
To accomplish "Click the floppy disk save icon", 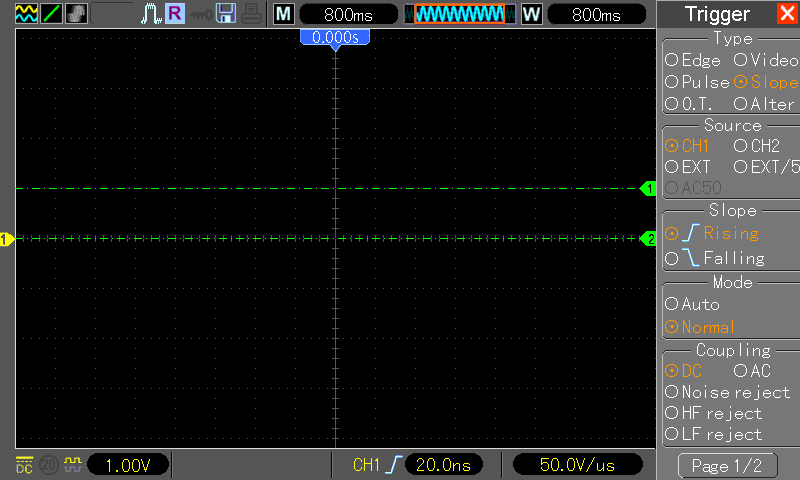I will tap(226, 13).
